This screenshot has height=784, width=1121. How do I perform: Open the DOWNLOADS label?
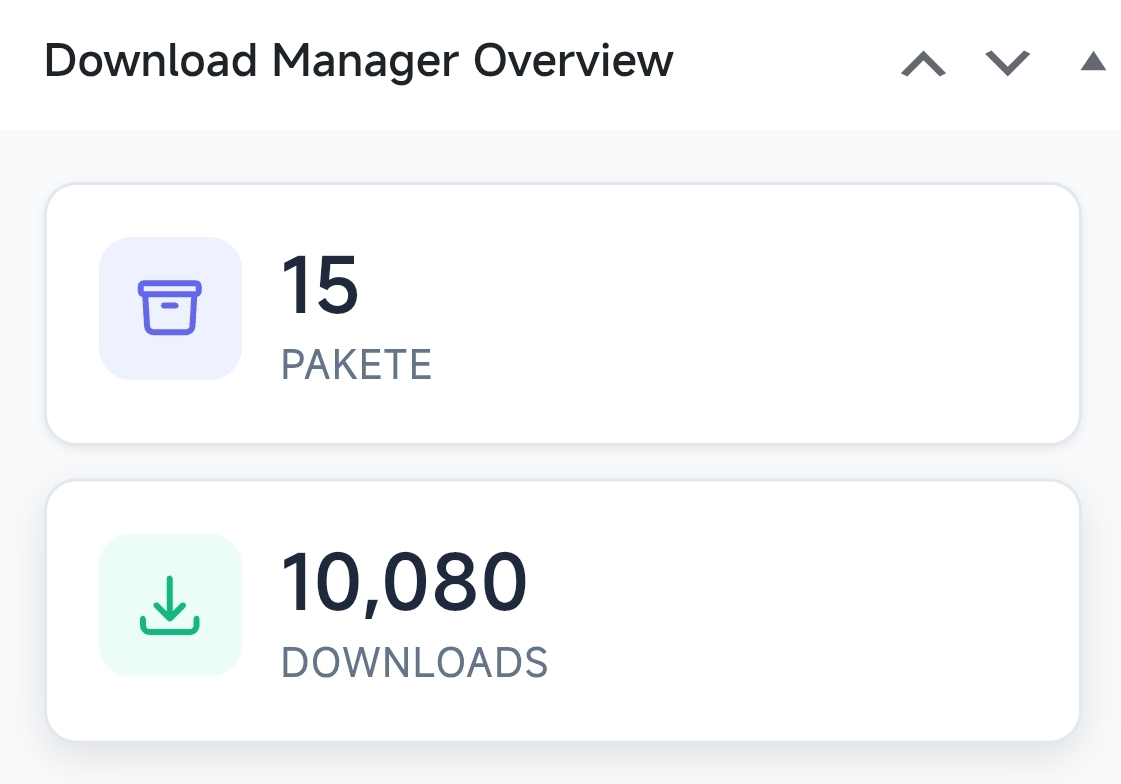415,662
